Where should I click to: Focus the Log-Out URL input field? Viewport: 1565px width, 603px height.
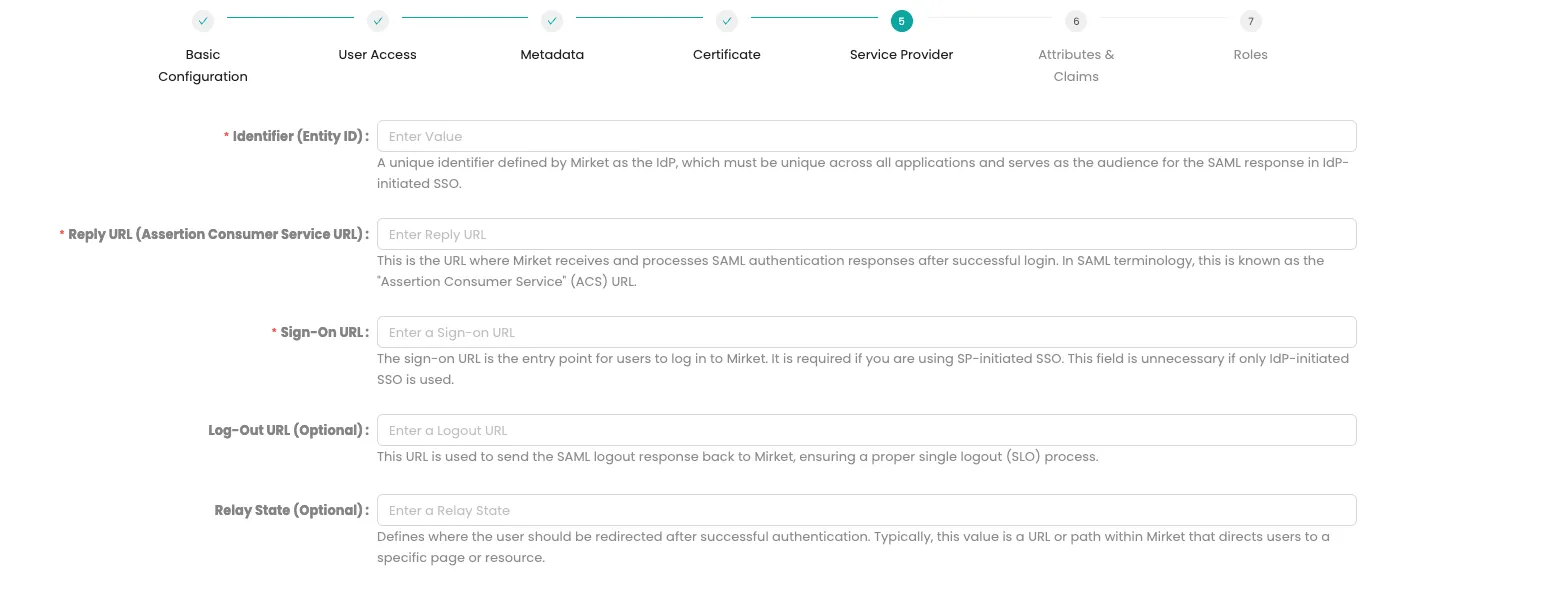coord(866,430)
